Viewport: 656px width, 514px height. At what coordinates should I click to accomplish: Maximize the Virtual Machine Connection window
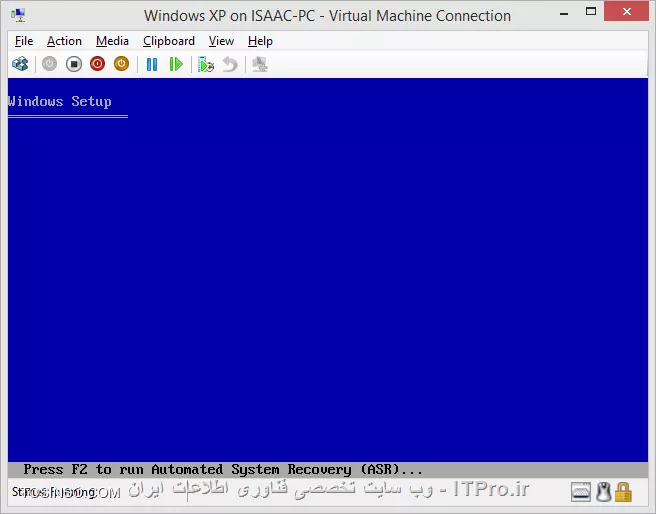591,12
